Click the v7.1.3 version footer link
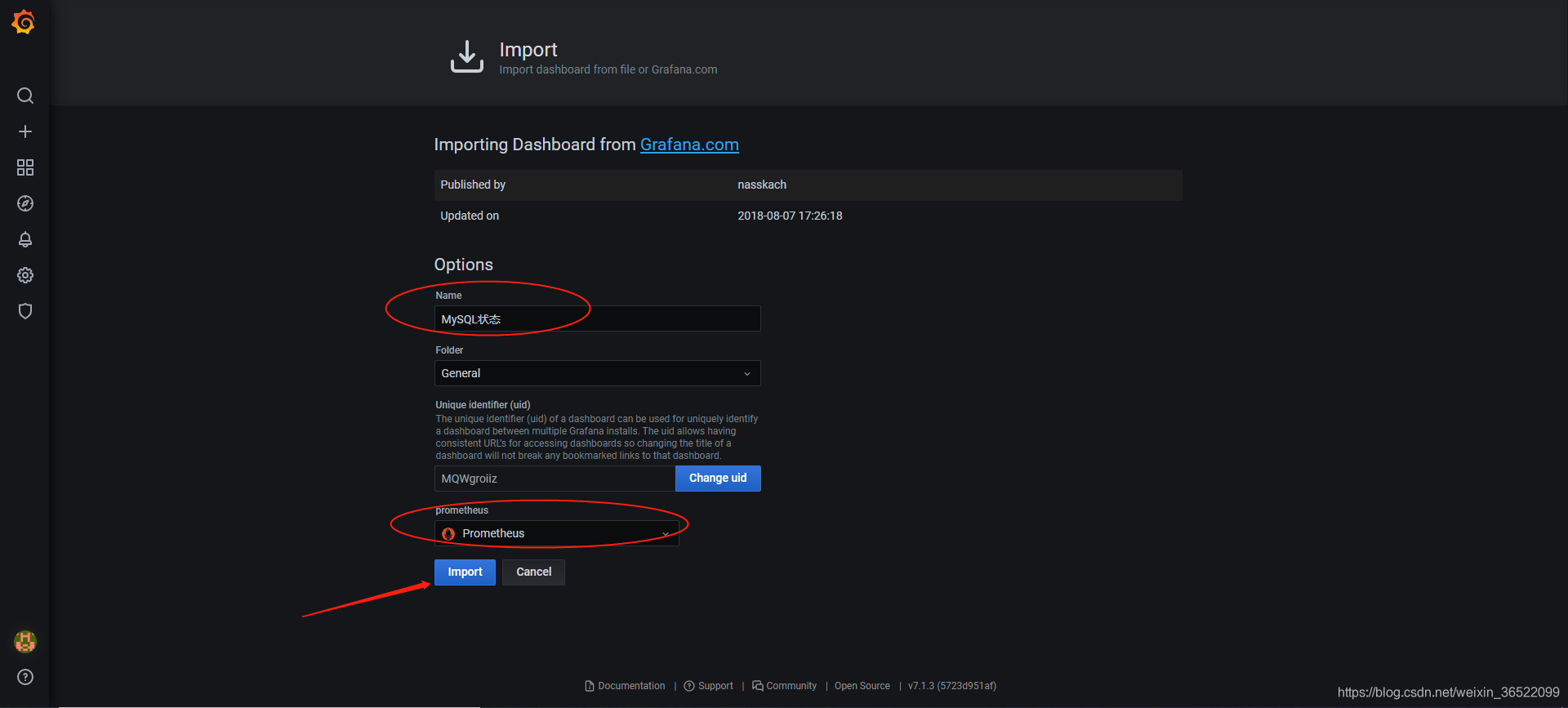Screen dimensions: 1568x708 (952, 686)
